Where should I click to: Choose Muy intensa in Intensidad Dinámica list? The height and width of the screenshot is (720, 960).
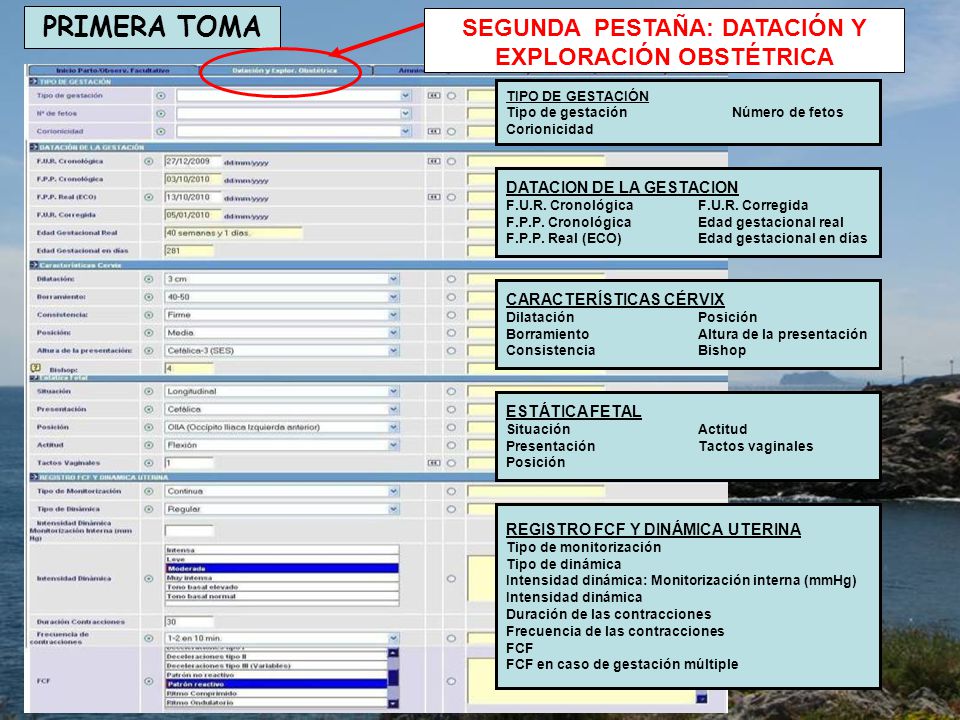[282, 577]
